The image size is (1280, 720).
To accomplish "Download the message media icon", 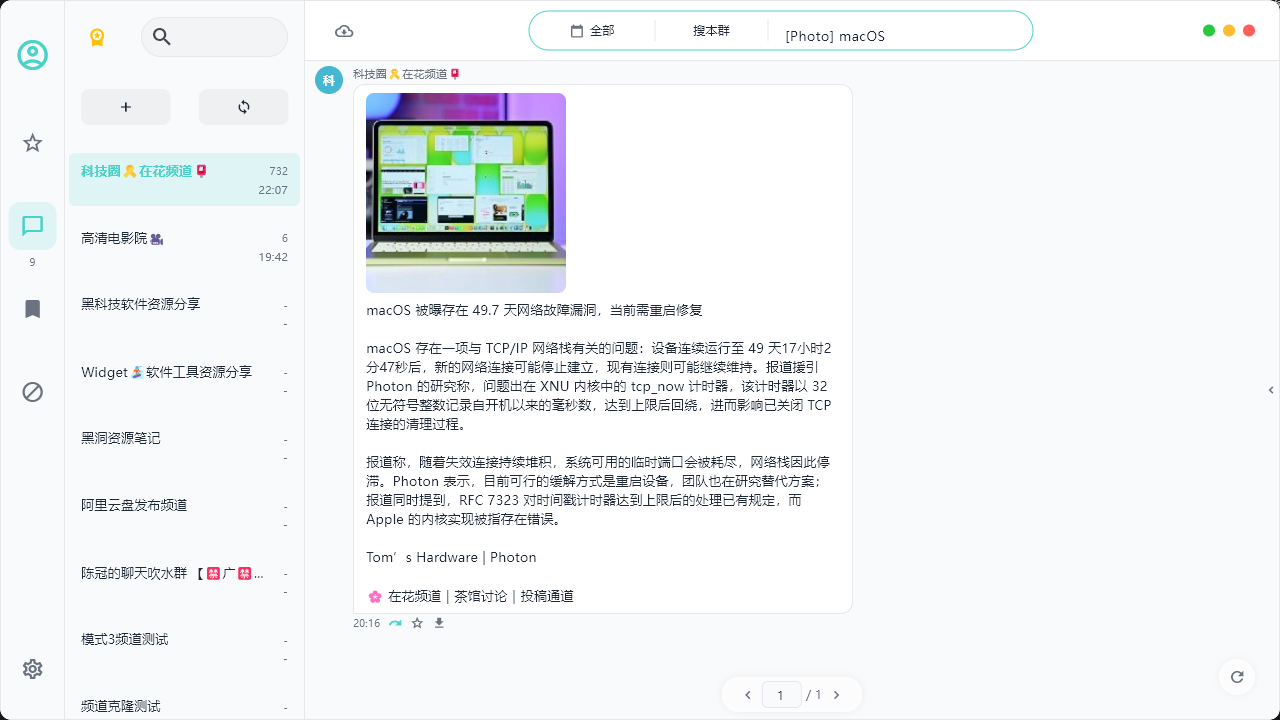I will tap(439, 623).
